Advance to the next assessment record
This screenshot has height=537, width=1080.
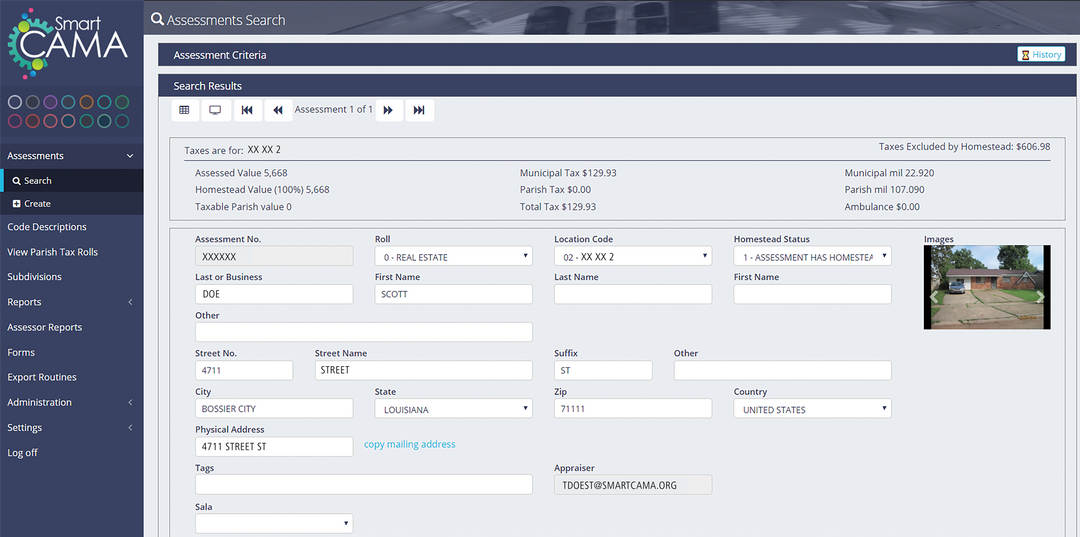[389, 110]
